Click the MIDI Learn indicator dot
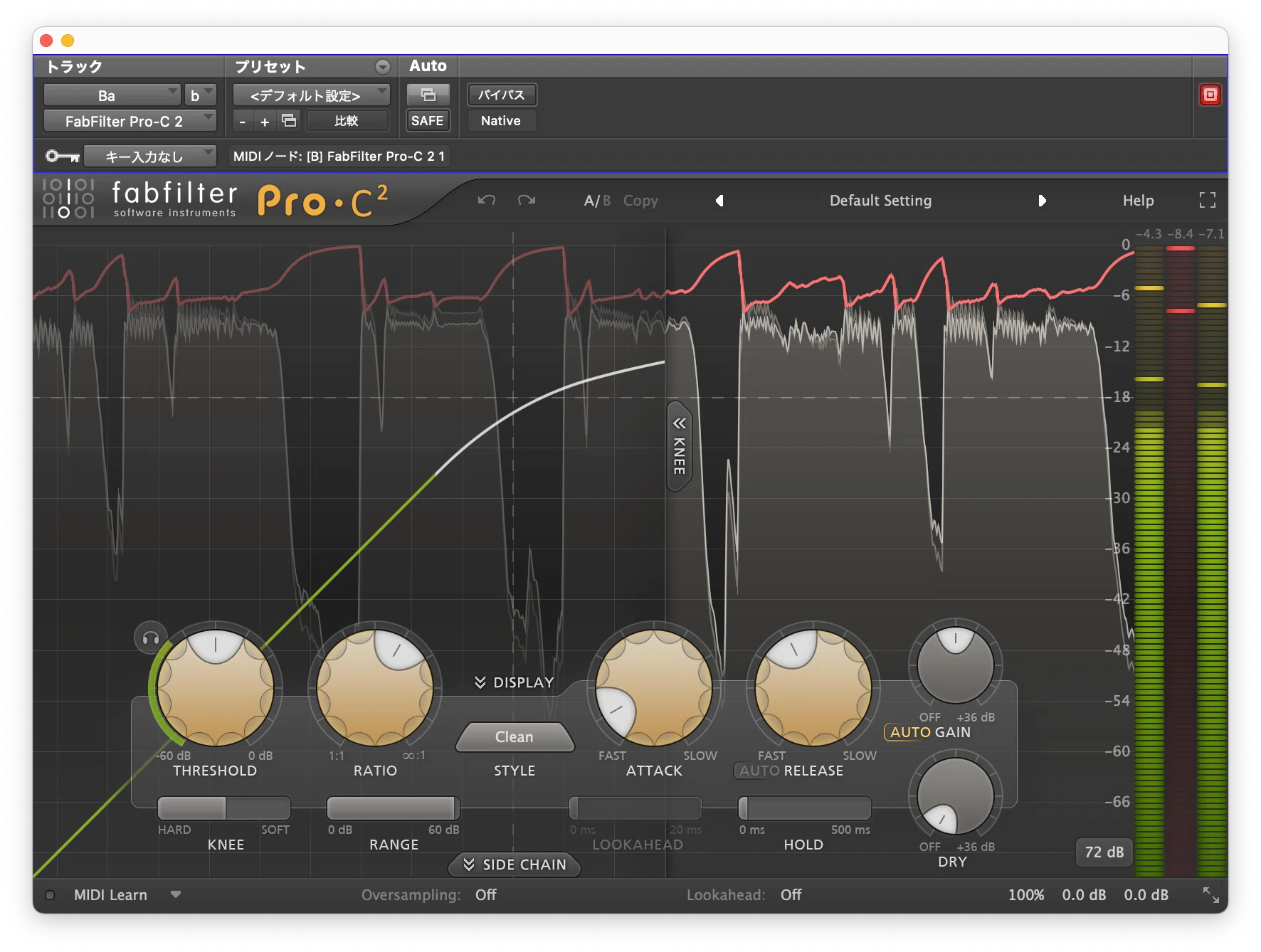The height and width of the screenshot is (952, 1261). pyautogui.click(x=50, y=895)
